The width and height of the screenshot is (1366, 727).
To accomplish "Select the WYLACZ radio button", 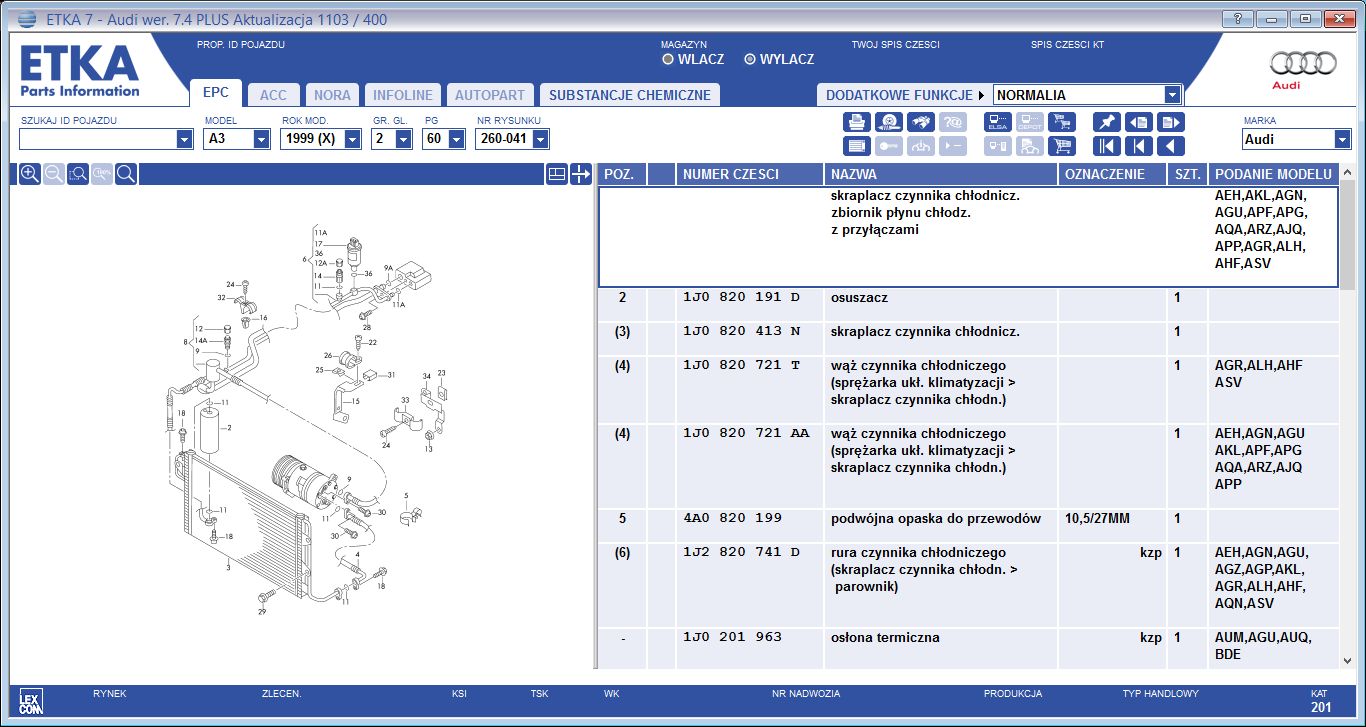I will (x=750, y=59).
